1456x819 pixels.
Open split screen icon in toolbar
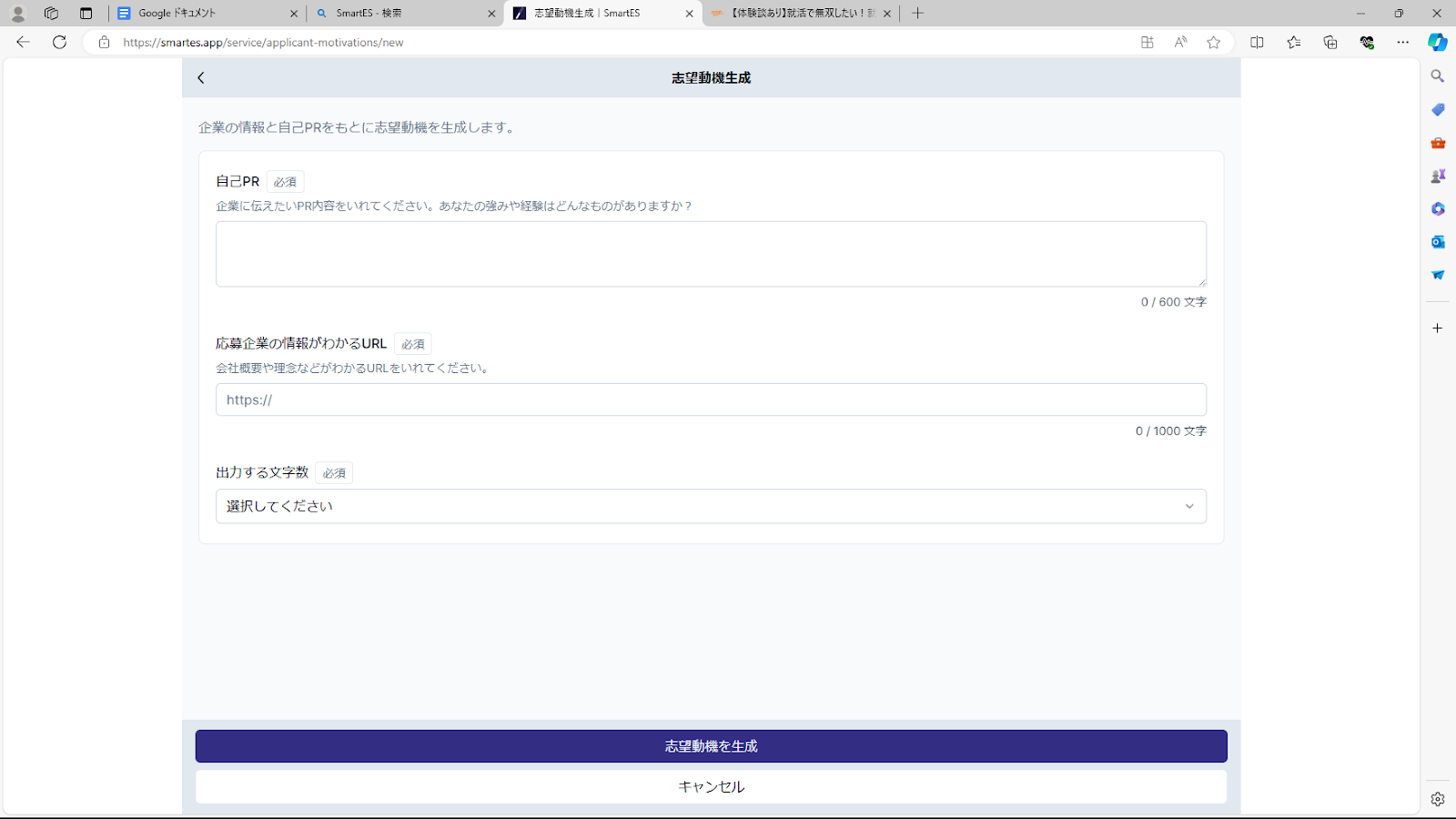point(1257,42)
